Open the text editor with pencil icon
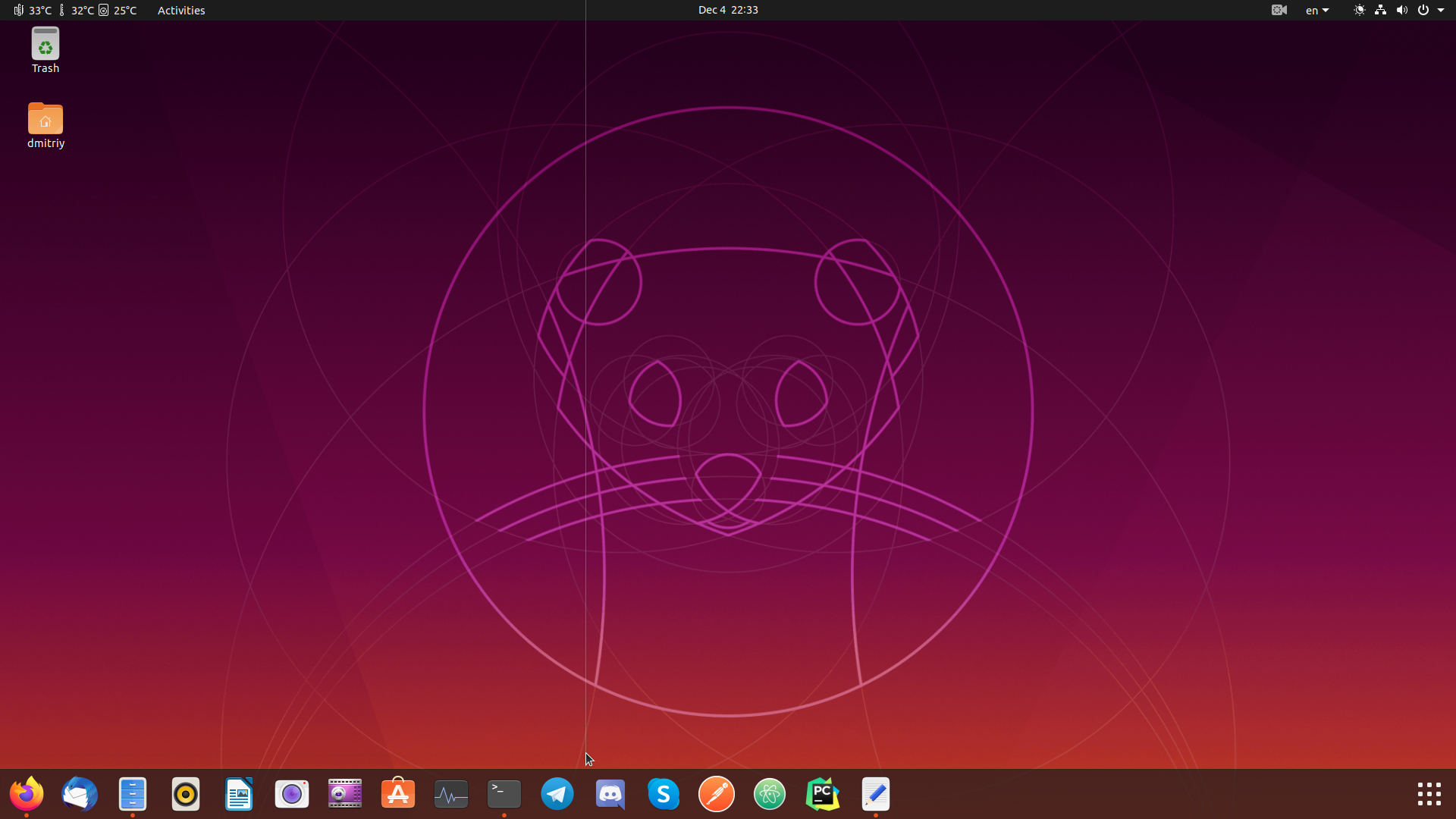 [x=876, y=794]
